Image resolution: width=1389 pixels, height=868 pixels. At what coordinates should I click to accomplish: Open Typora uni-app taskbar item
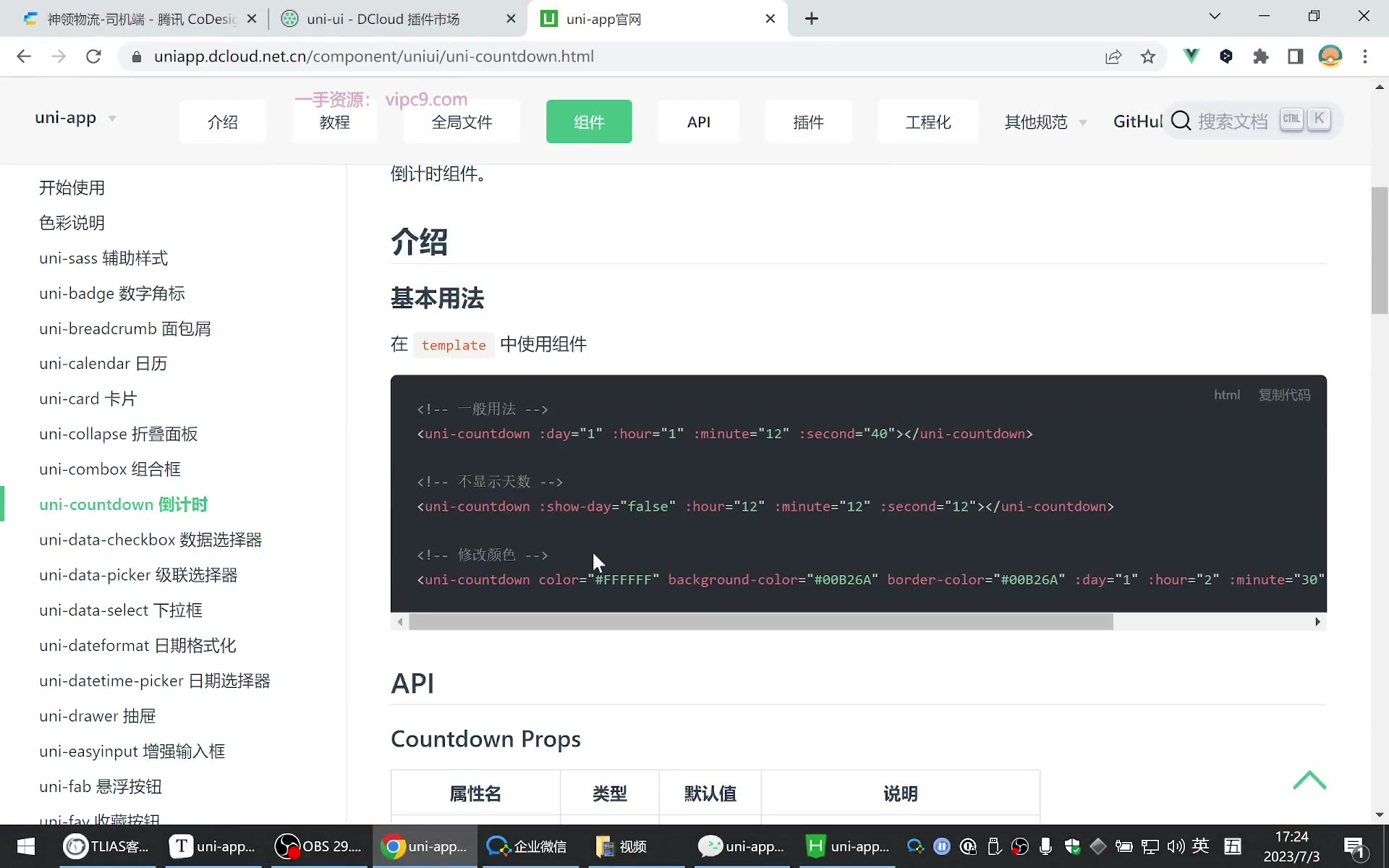213,846
